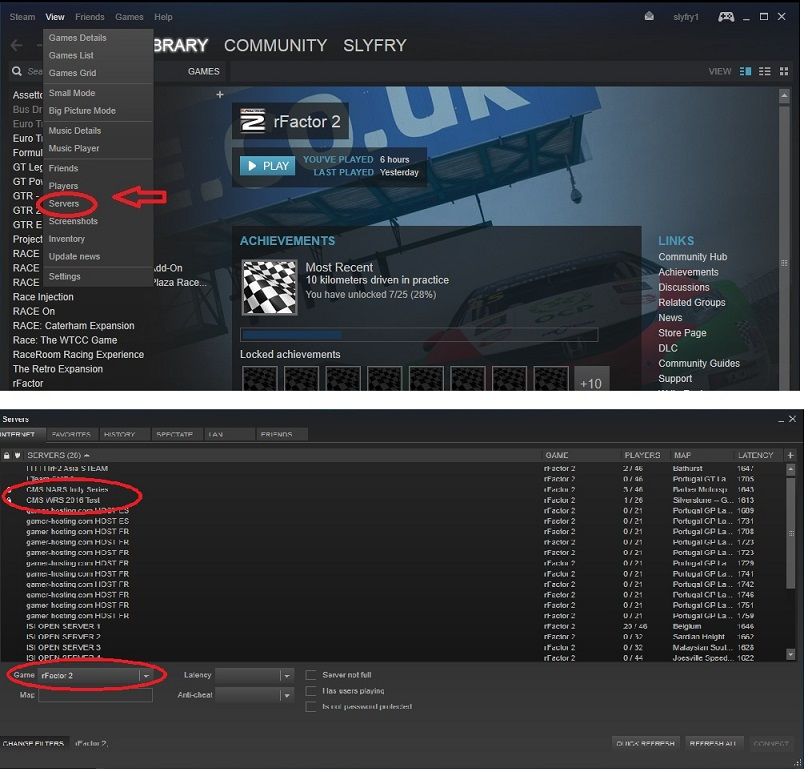808x772 pixels.
Task: Open the SLYFRY profile tab
Action: coord(375,45)
